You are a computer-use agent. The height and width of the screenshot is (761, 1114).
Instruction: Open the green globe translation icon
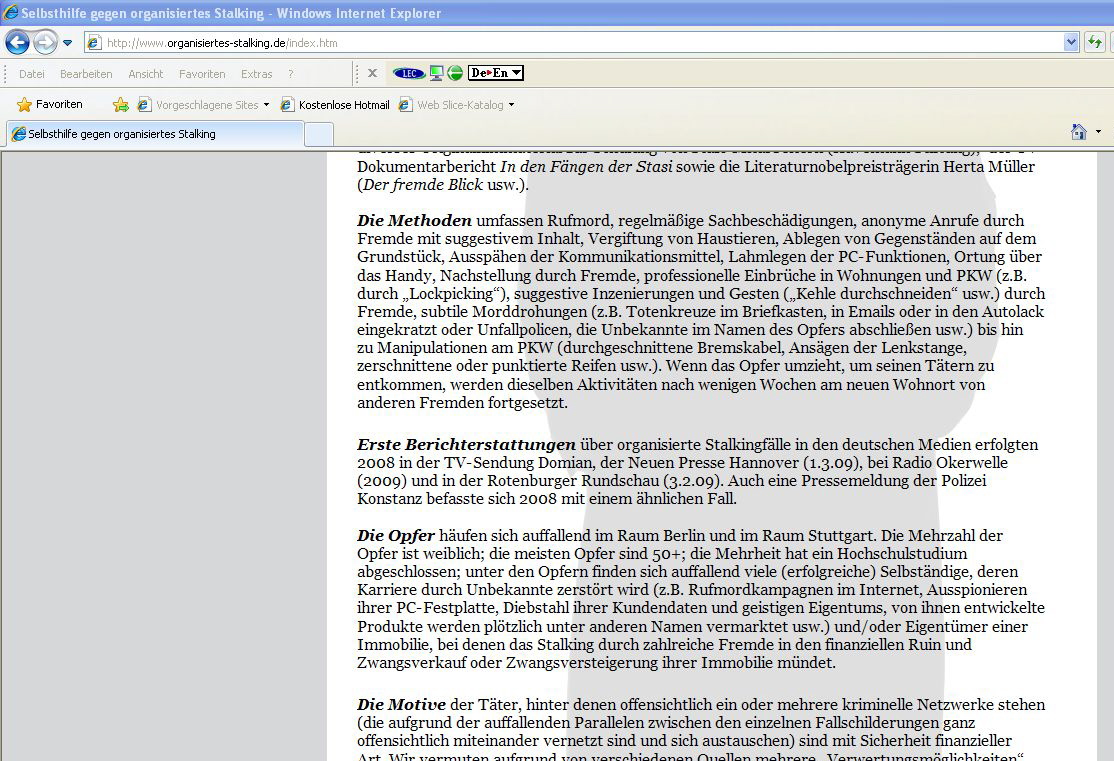coord(455,72)
